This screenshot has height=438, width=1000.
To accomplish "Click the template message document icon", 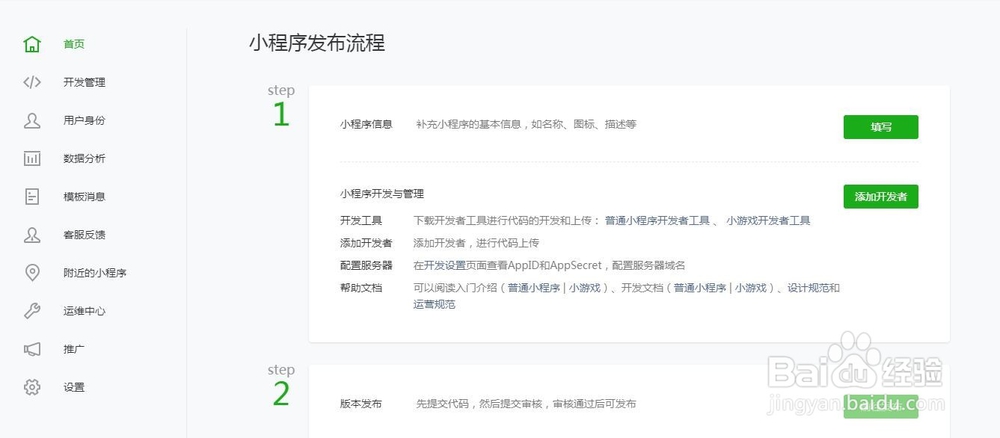I will click(x=32, y=196).
